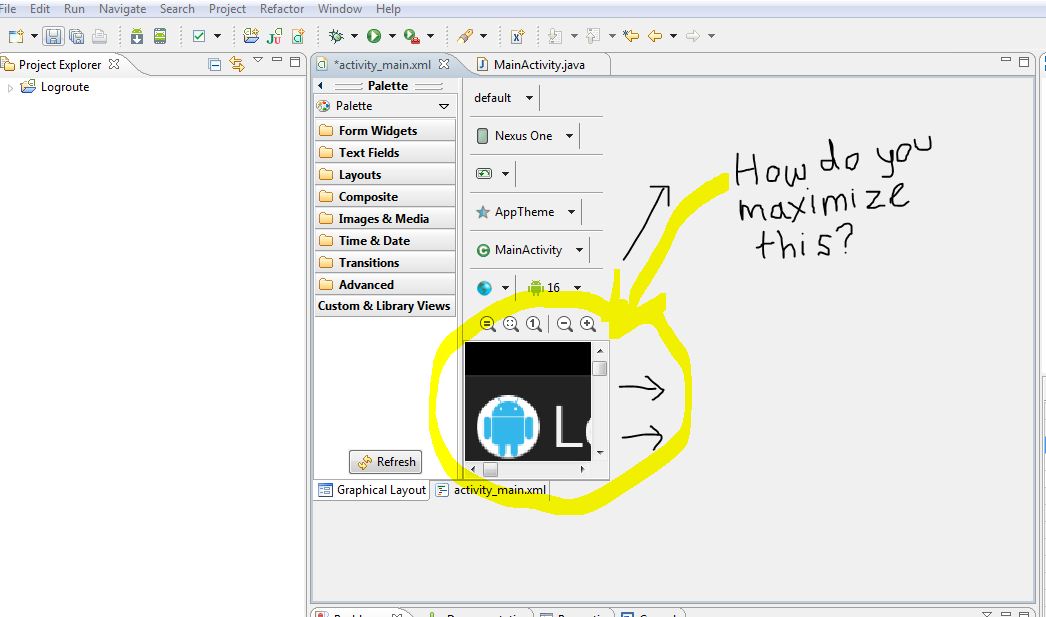Image resolution: width=1046 pixels, height=617 pixels.
Task: Open the Android Virtual Device Manager icon
Action: pyautogui.click(x=160, y=36)
